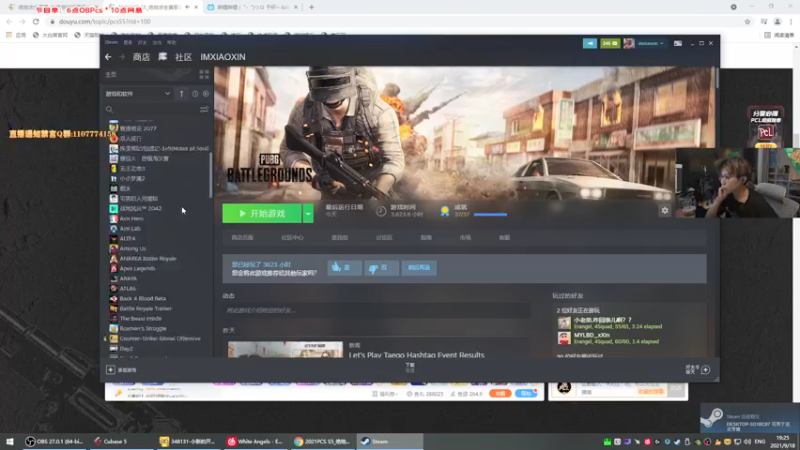The image size is (800, 450).
Task: Switch to Big Picture mode icon
Action: (x=678, y=43)
